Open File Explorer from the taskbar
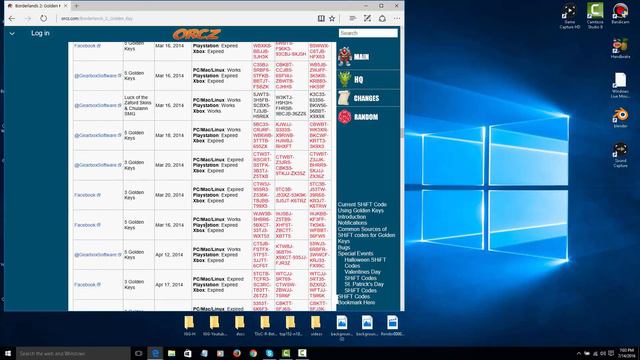This screenshot has height=360, width=640. [171, 353]
